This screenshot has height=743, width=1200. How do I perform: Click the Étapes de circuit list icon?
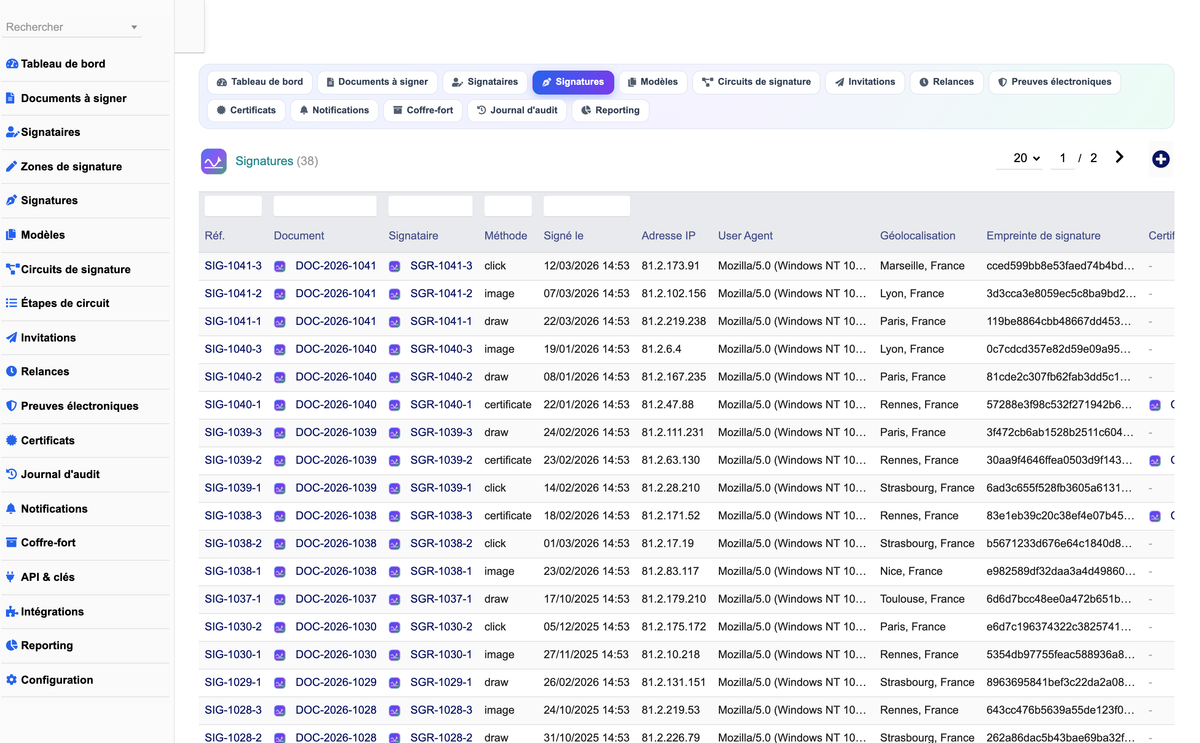(x=12, y=303)
